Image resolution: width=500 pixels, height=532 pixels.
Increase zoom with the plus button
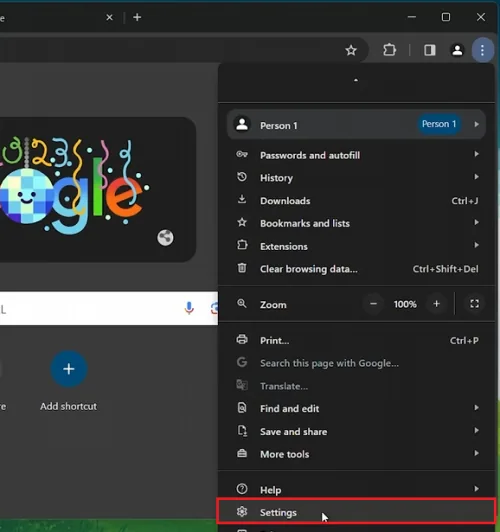tap(436, 304)
